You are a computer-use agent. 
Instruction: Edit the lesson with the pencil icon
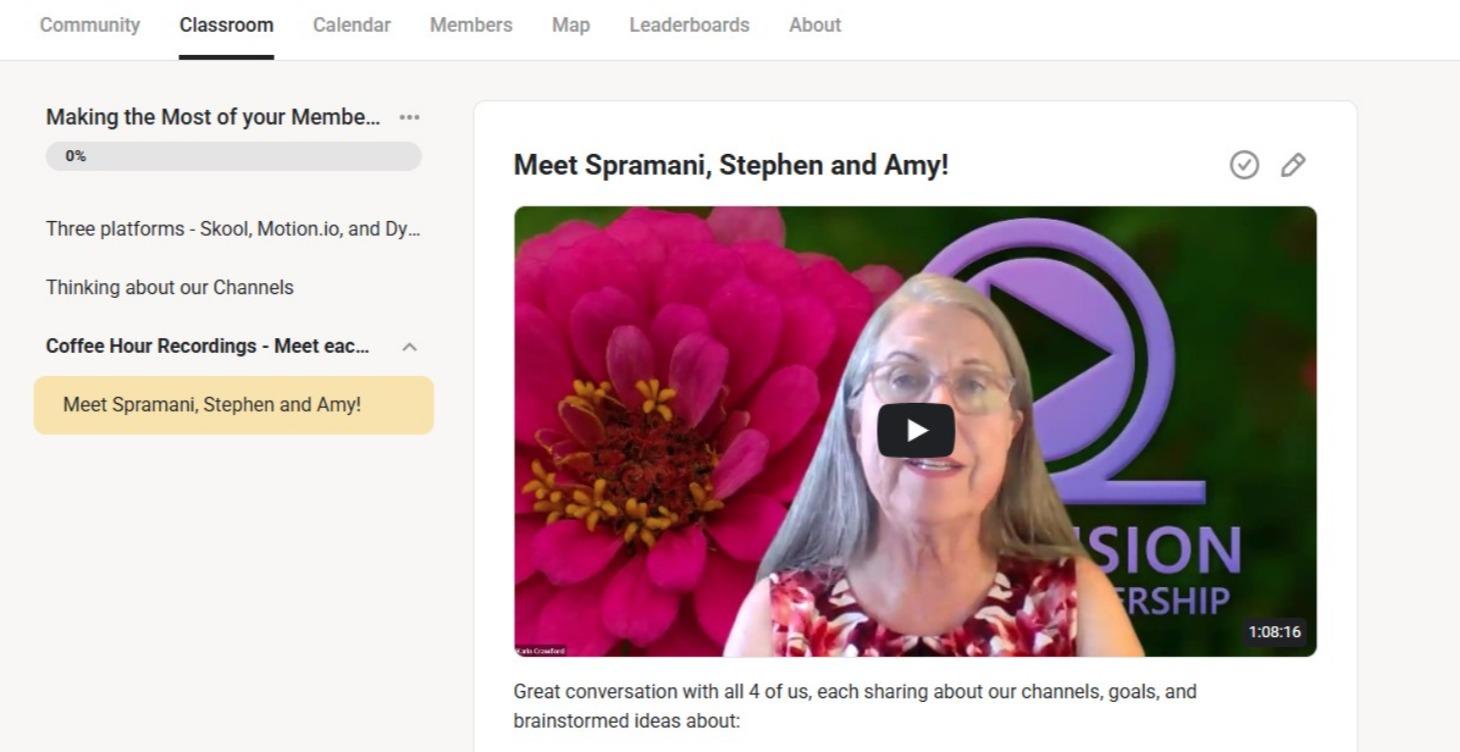(x=1293, y=165)
